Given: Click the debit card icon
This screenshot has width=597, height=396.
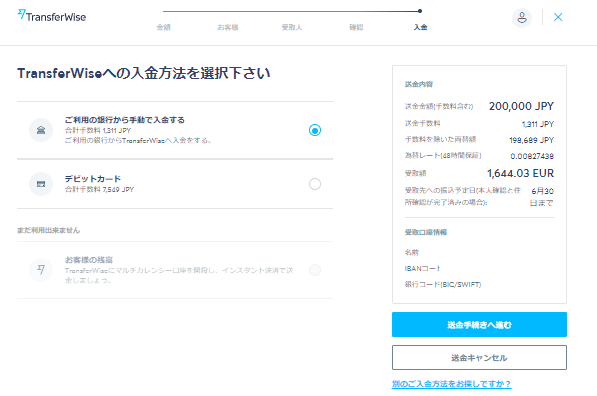Looking at the screenshot, I should click(x=41, y=184).
